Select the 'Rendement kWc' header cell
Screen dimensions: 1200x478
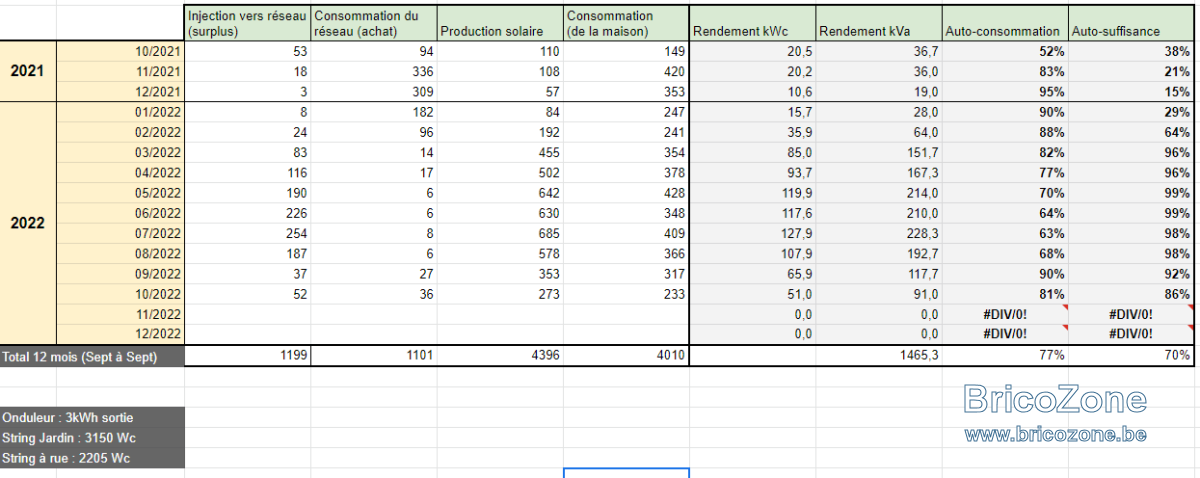point(753,23)
